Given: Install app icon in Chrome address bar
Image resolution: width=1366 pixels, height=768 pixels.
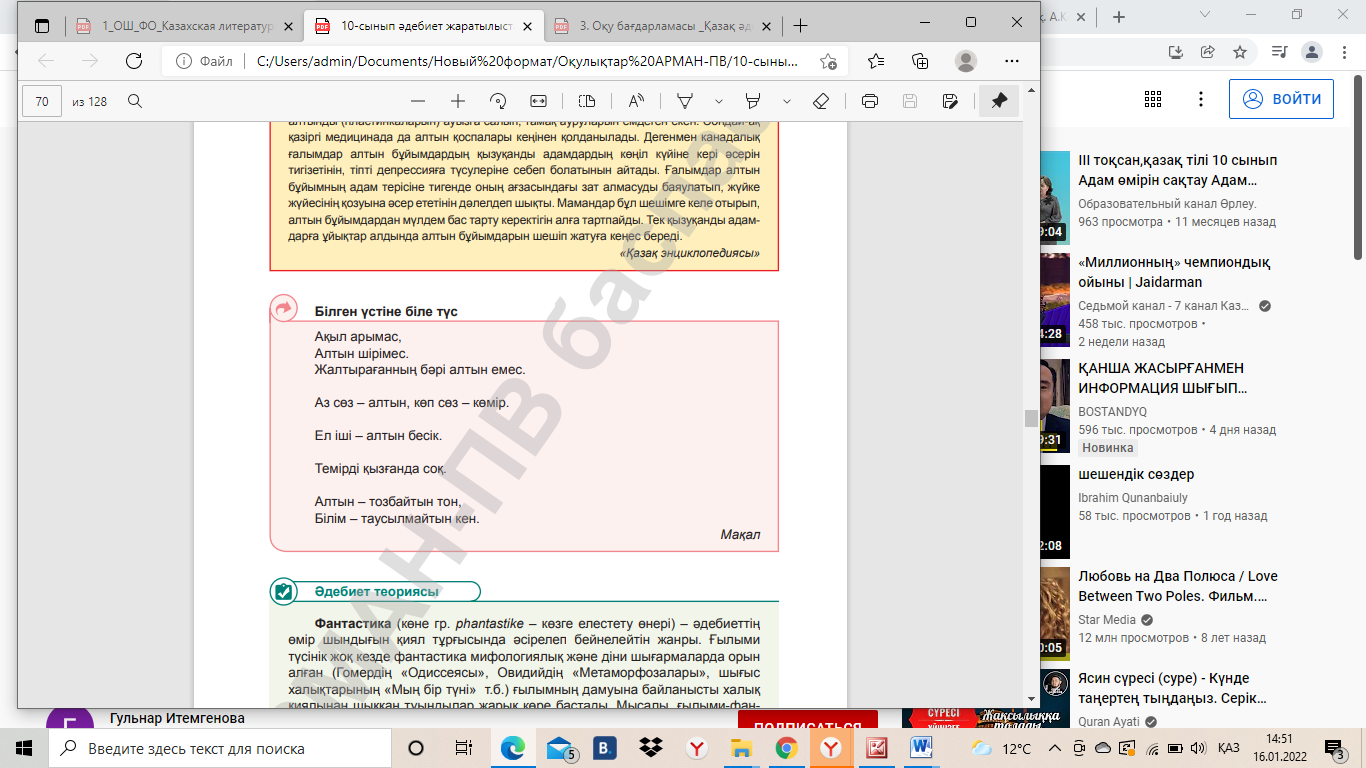Looking at the screenshot, I should 1176,52.
